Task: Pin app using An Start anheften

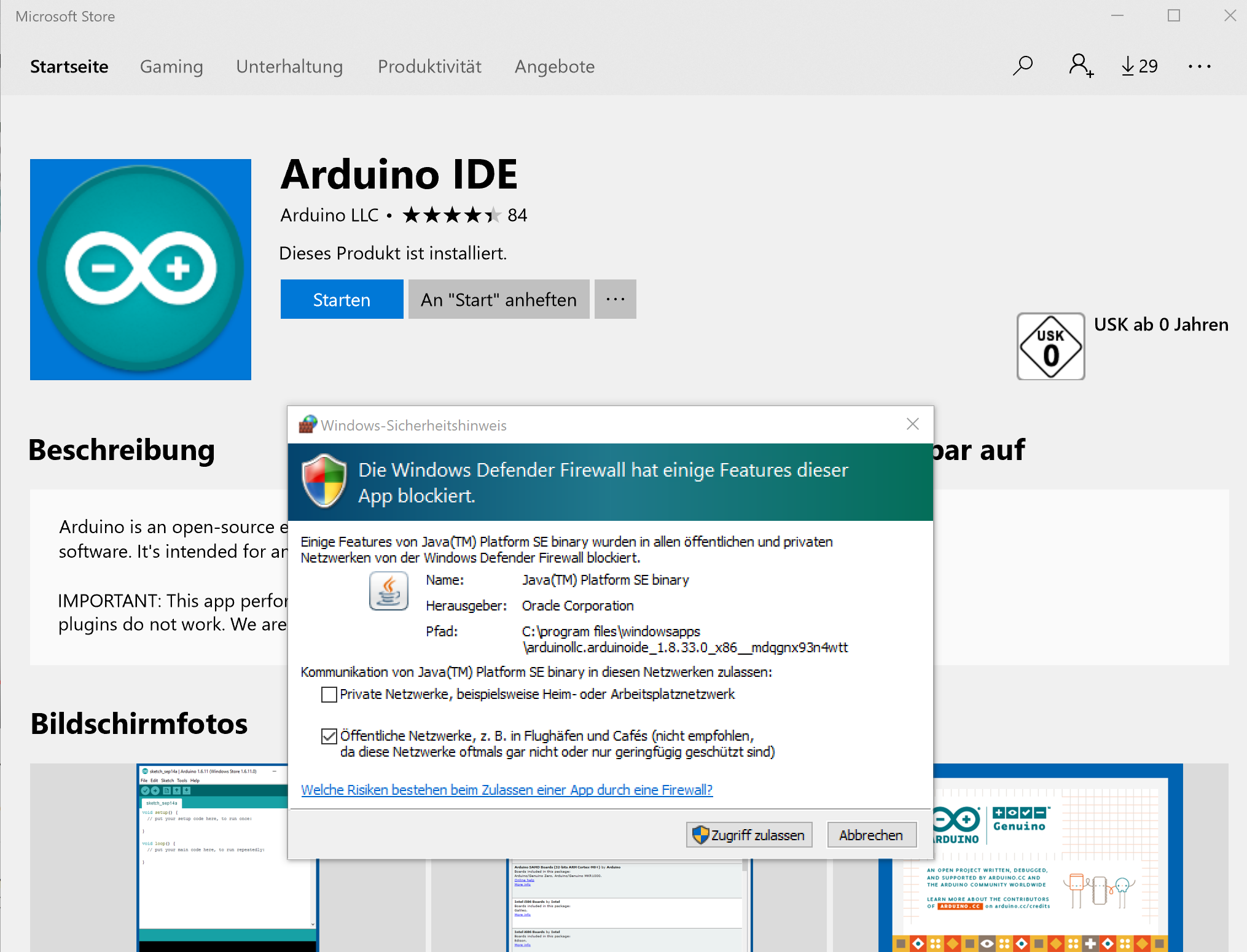Action: pos(498,299)
